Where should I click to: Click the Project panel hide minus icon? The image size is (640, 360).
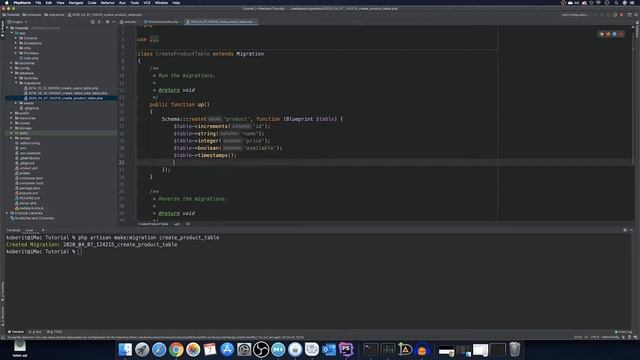click(x=114, y=22)
